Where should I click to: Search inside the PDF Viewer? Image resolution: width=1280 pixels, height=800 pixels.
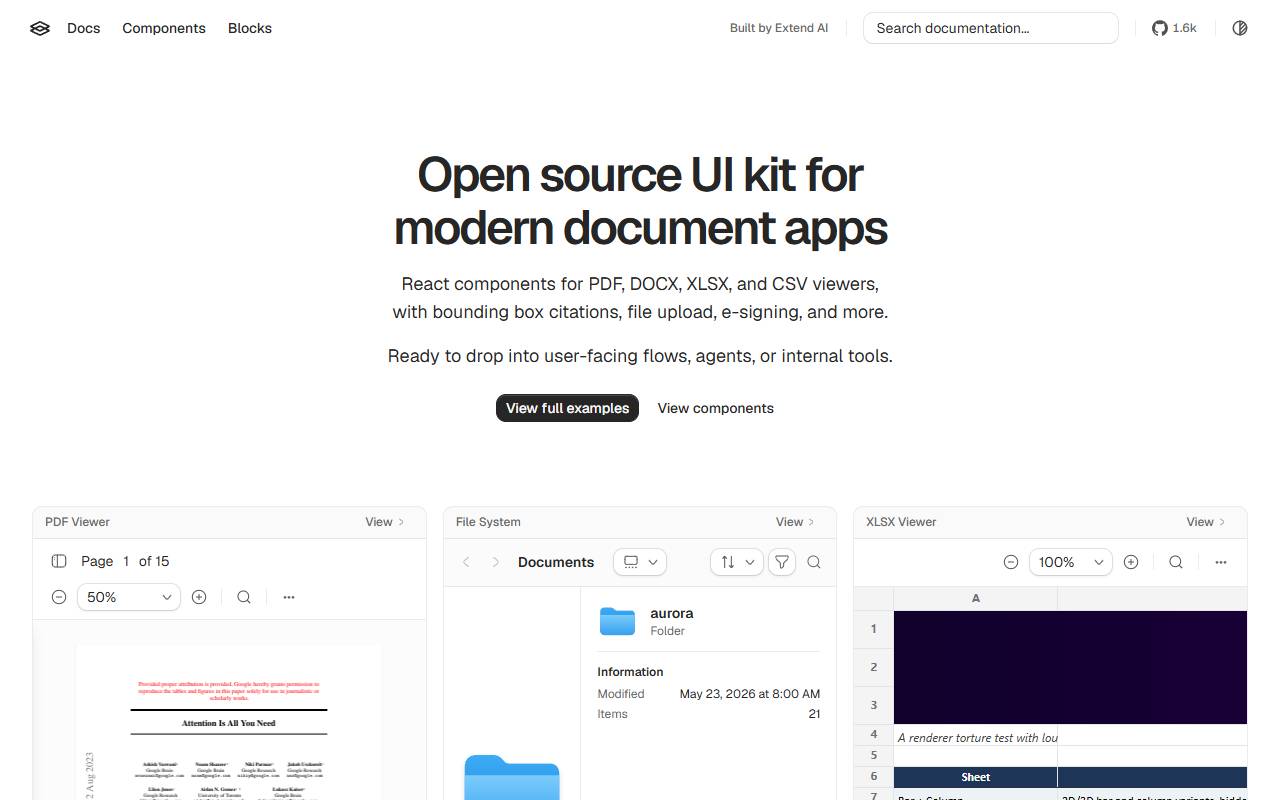[244, 597]
